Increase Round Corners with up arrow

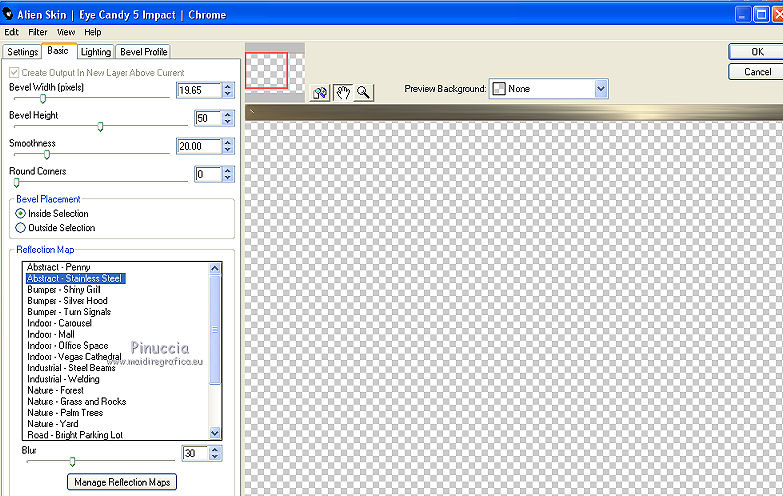coord(228,170)
